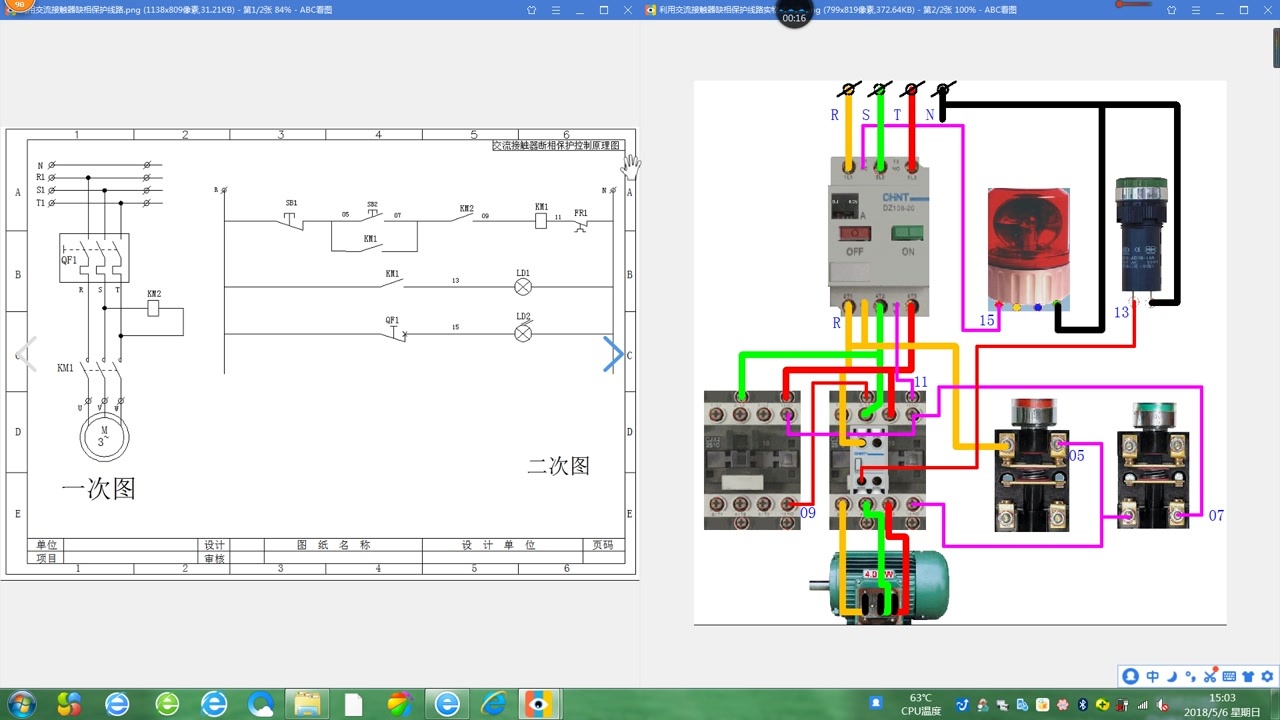
Task: Open the colorful fan-shaped app in the taskbar
Action: tap(399, 704)
